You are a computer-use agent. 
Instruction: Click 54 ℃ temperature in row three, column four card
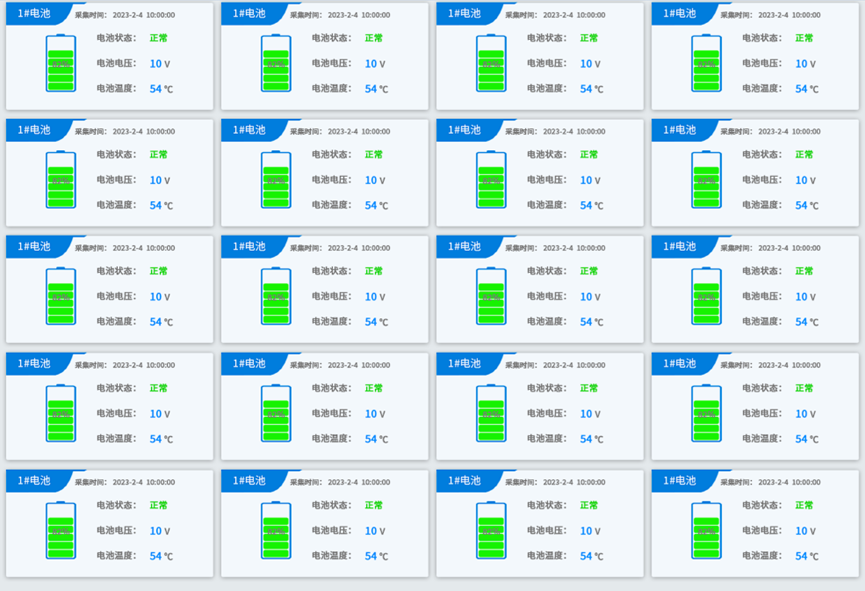pos(807,322)
